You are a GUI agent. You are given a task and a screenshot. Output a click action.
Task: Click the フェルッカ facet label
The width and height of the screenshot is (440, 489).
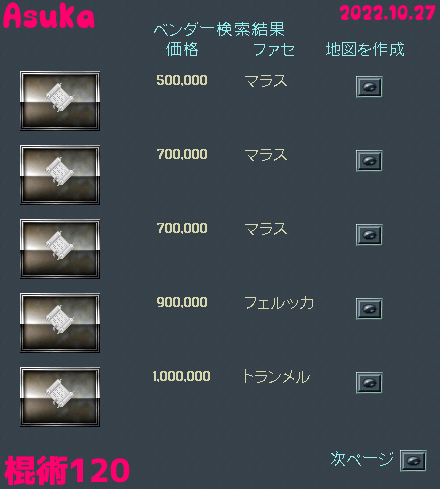pyautogui.click(x=279, y=303)
